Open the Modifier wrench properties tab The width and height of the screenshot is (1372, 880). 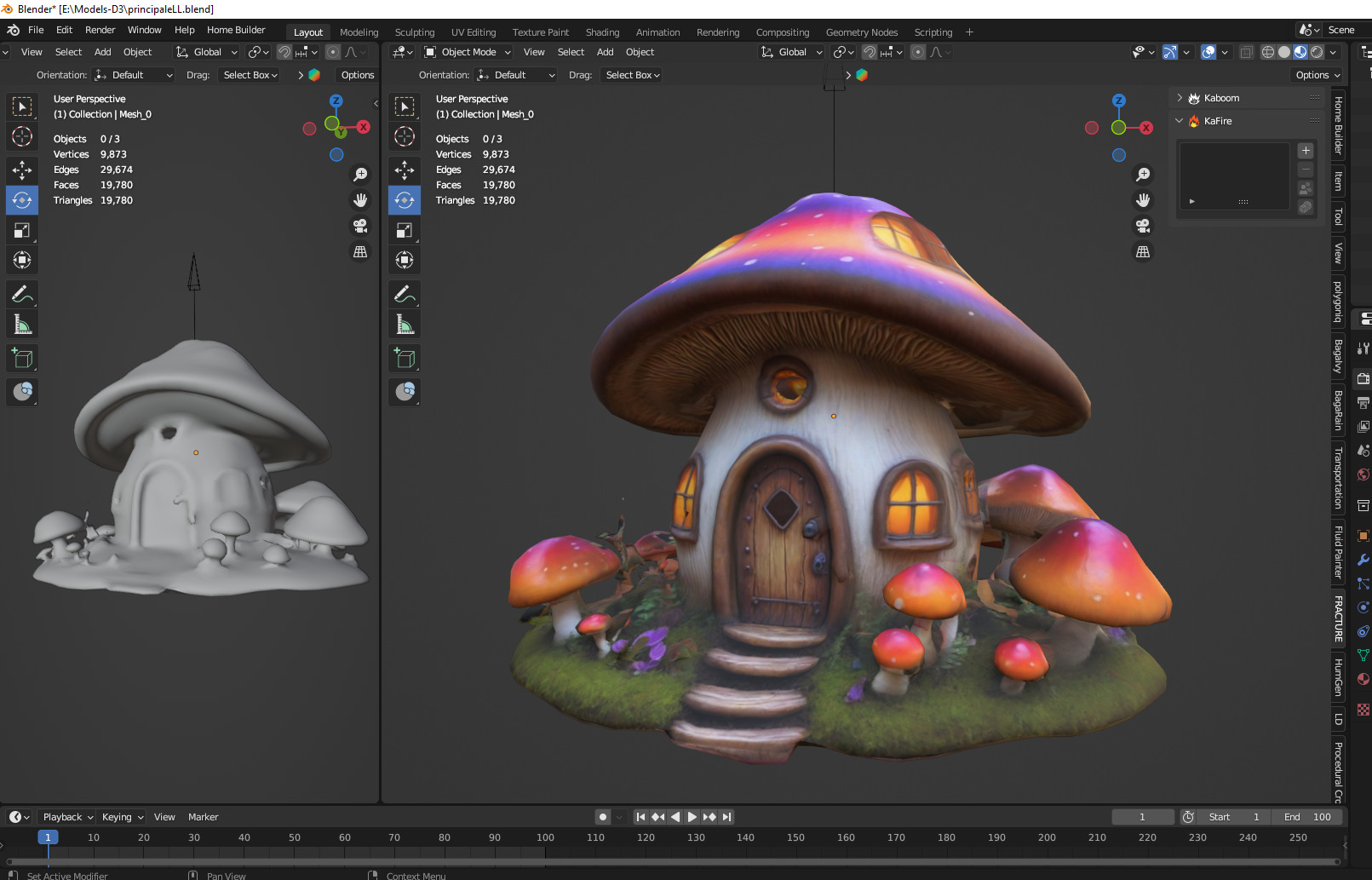[1363, 560]
